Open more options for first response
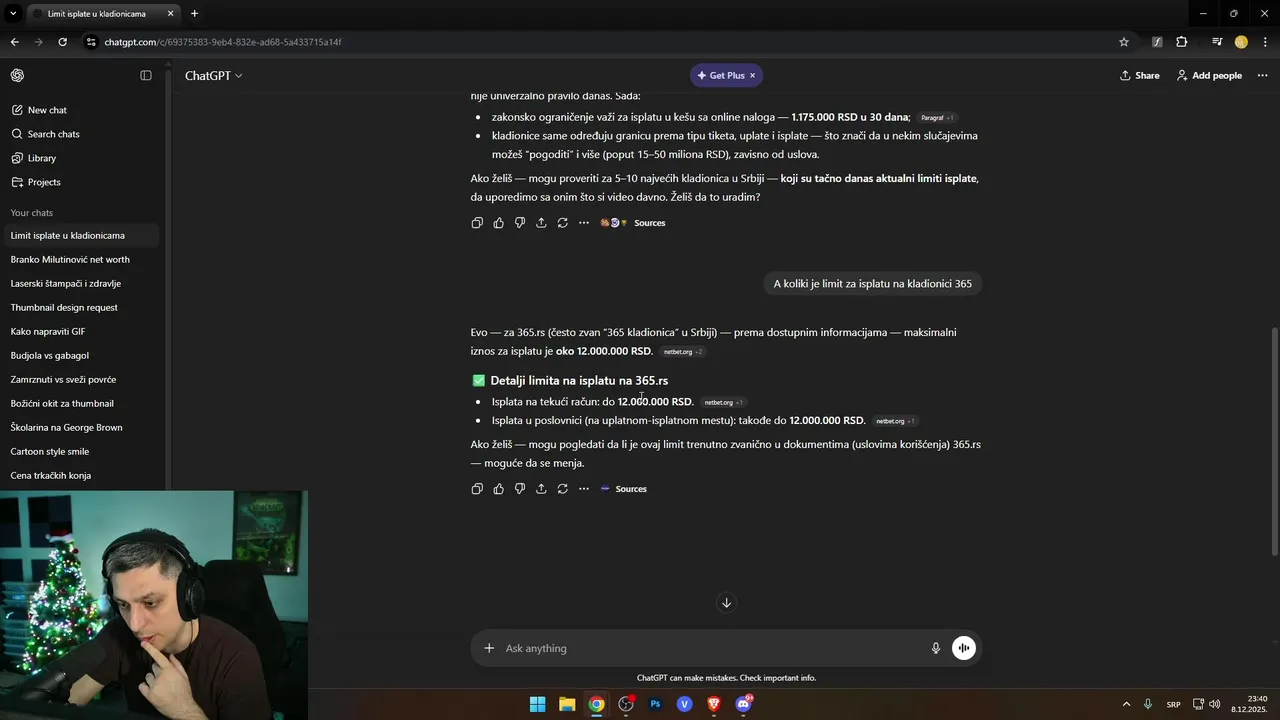Viewport: 1280px width, 720px height. pos(584,223)
